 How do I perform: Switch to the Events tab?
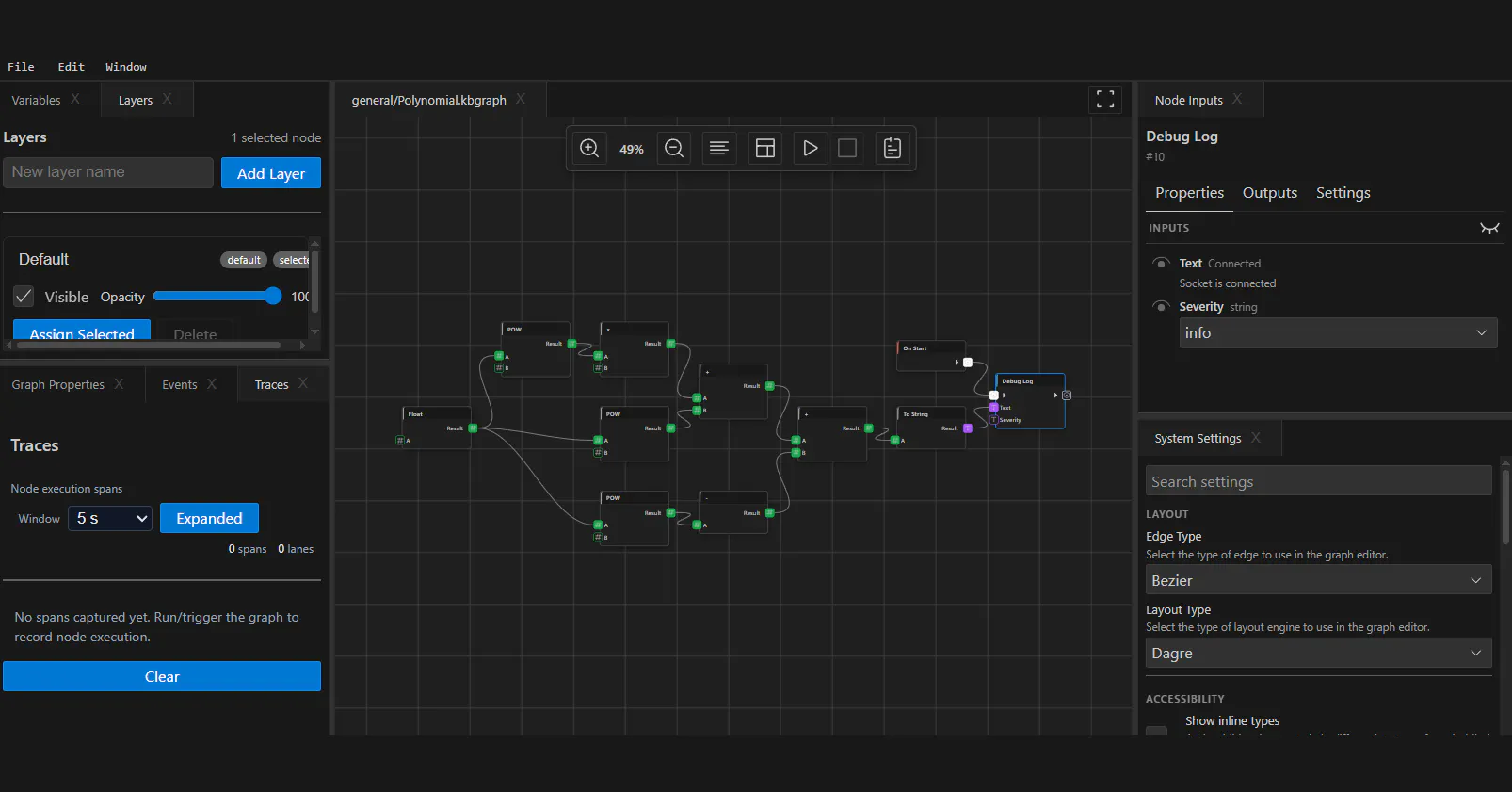pos(180,384)
